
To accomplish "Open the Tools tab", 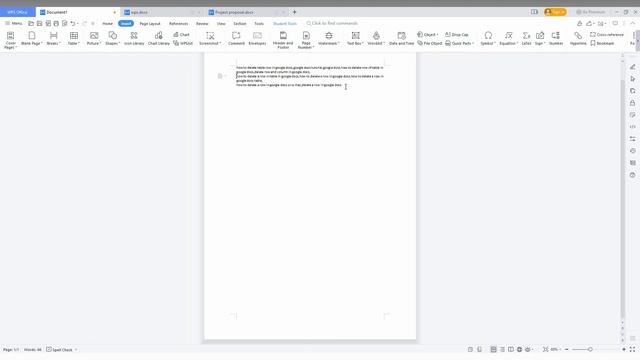I will point(259,24).
